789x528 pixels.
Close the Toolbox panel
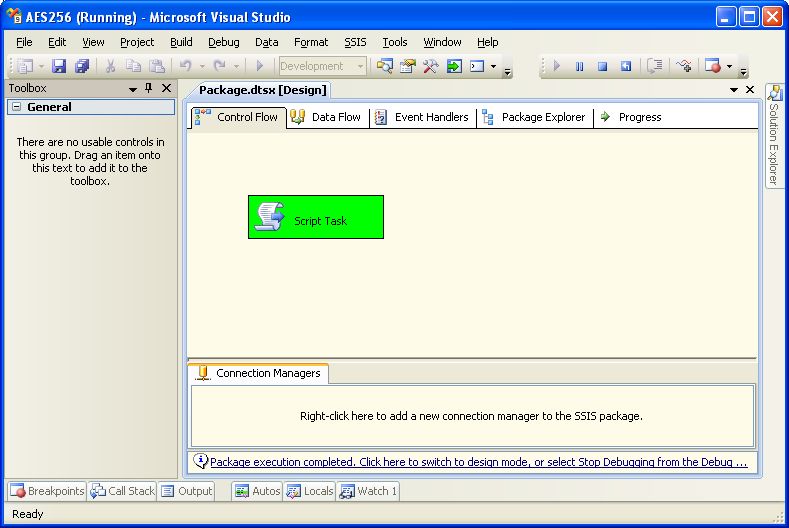pyautogui.click(x=167, y=88)
